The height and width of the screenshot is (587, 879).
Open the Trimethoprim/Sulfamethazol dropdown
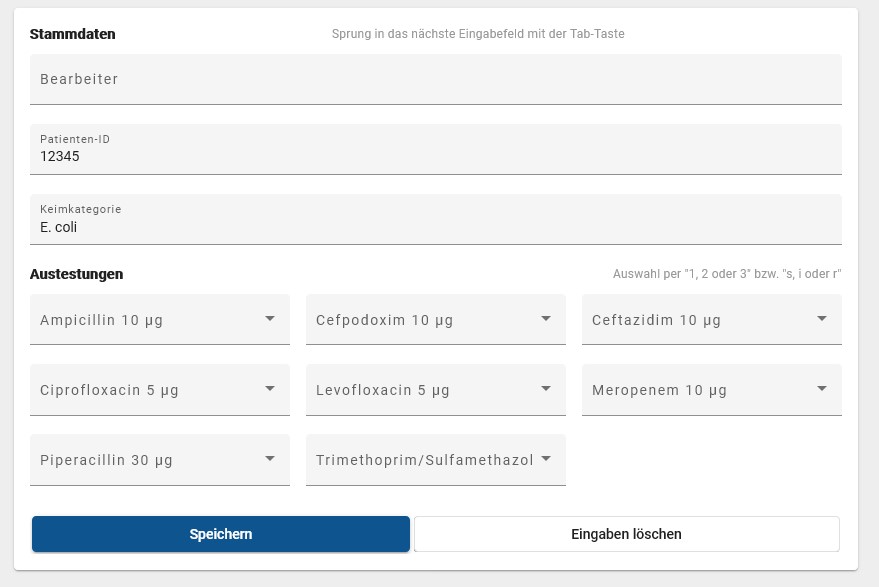coord(436,460)
